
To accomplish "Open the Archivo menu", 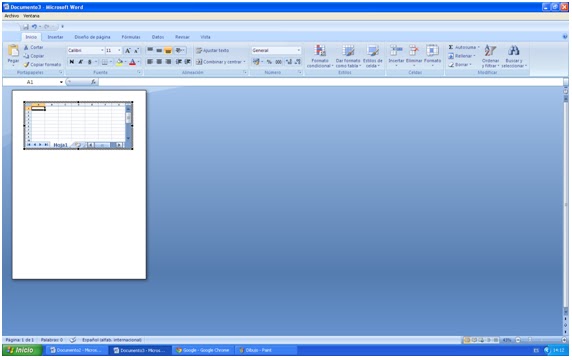I will point(12,16).
